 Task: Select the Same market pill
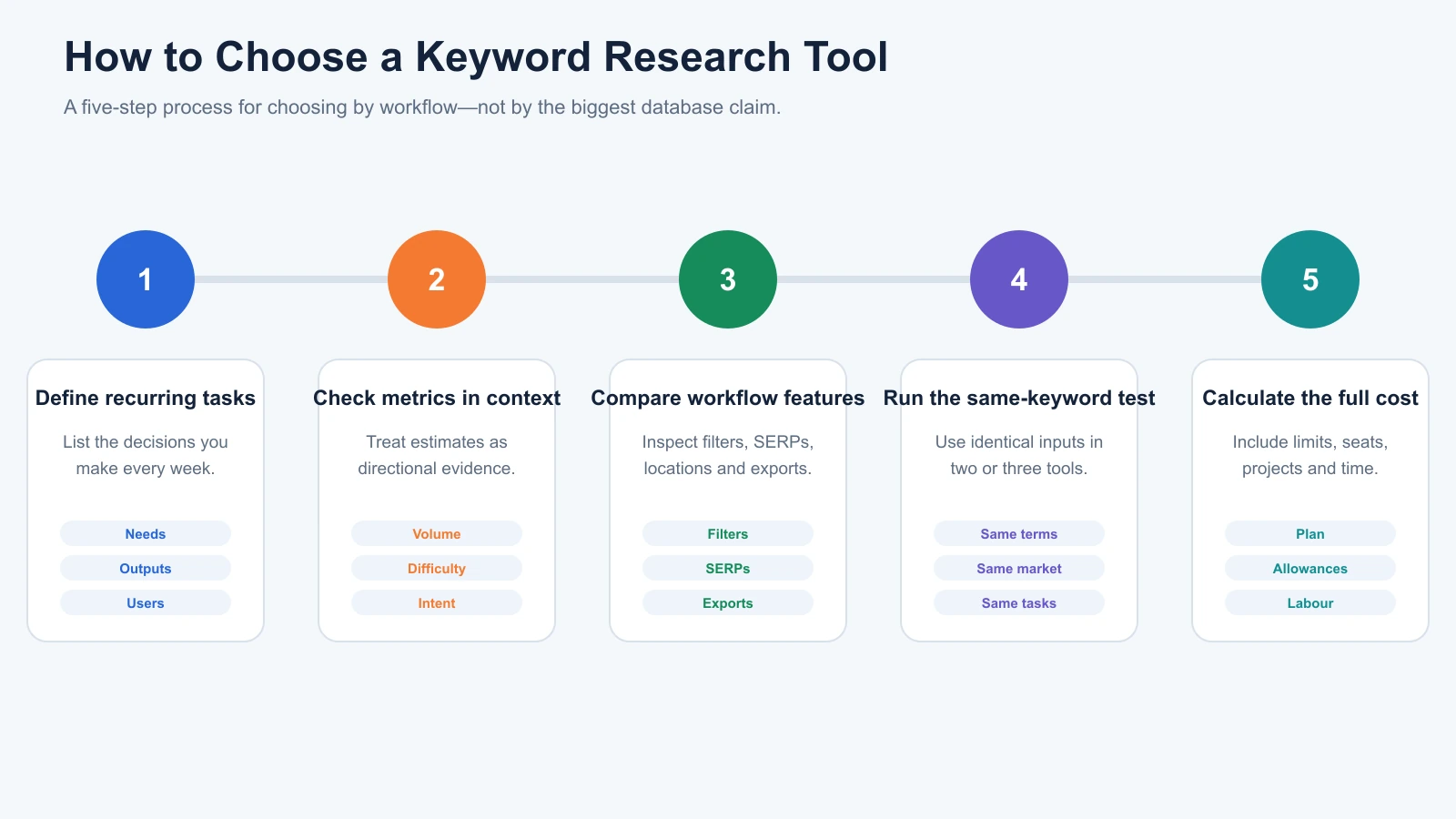pos(1019,568)
